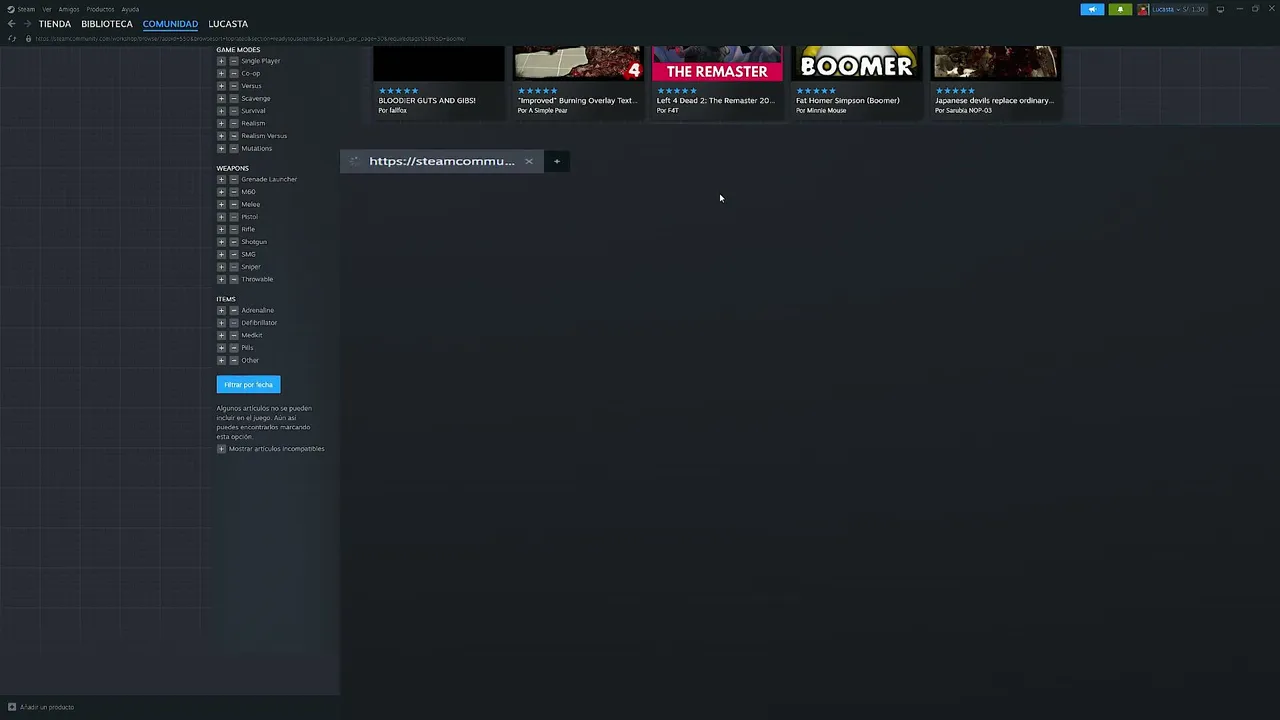
Task: Close the steamcommunity popup tab
Action: click(x=529, y=161)
